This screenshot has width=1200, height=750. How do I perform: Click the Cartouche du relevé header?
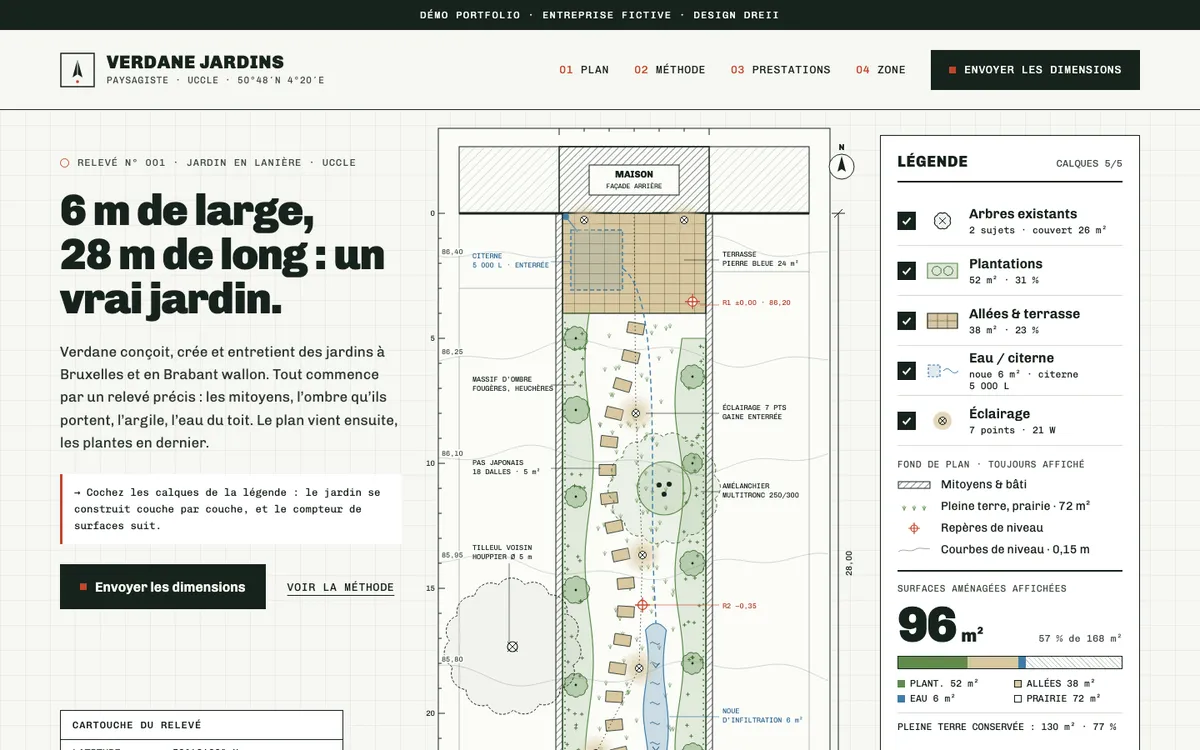tap(201, 725)
